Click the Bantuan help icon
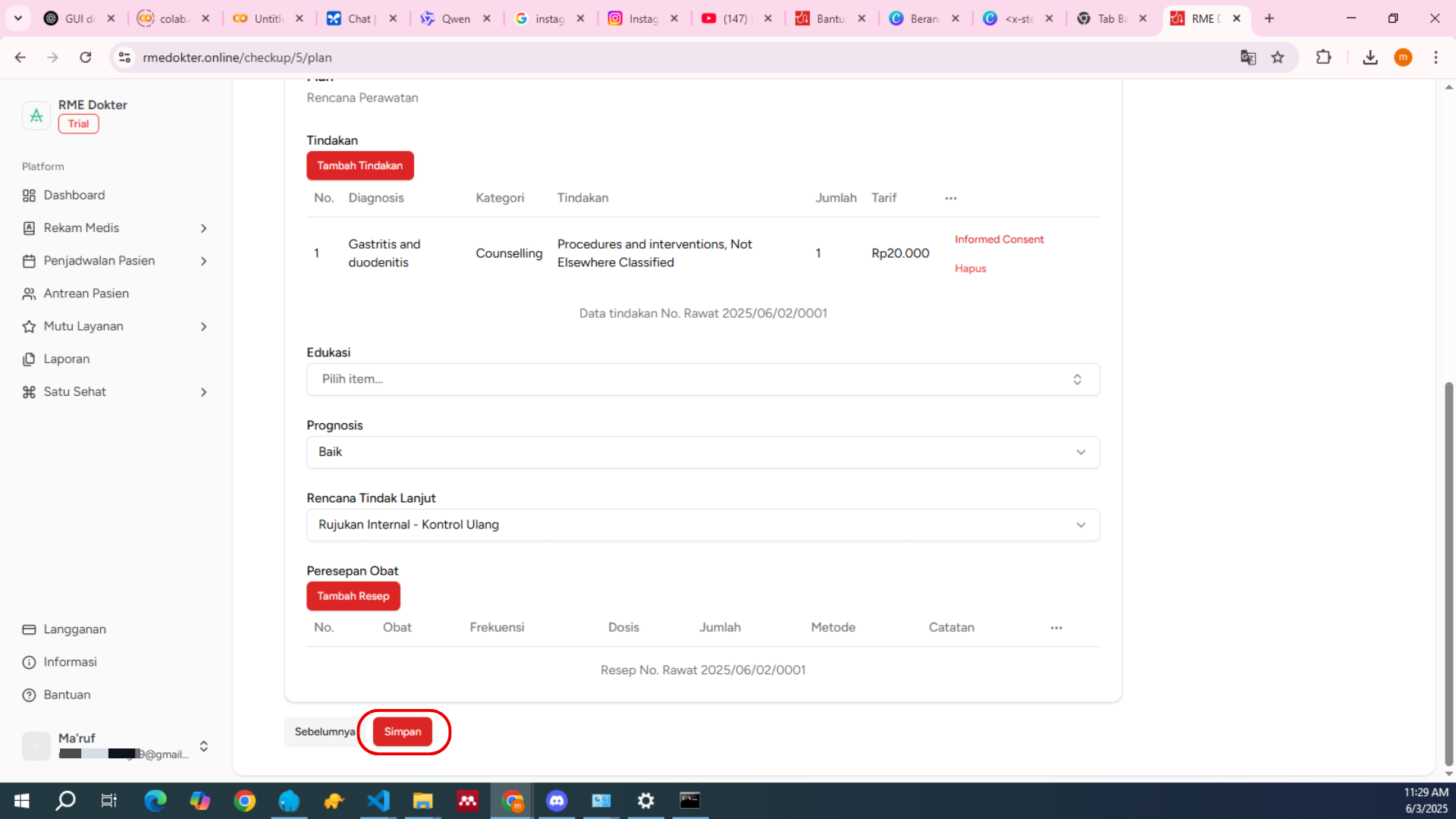Screen dimensions: 1456x819 tap(29, 695)
